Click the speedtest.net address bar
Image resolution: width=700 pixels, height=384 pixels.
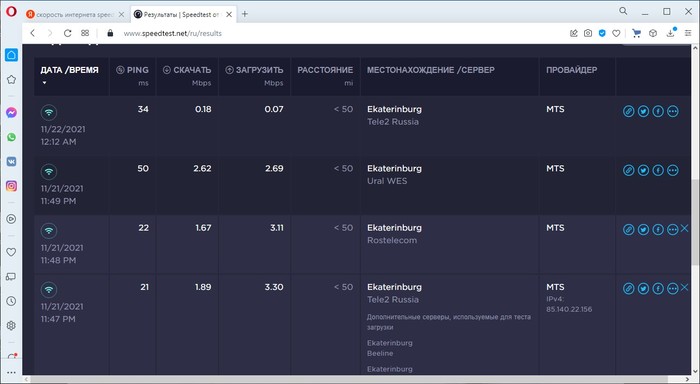pos(172,33)
